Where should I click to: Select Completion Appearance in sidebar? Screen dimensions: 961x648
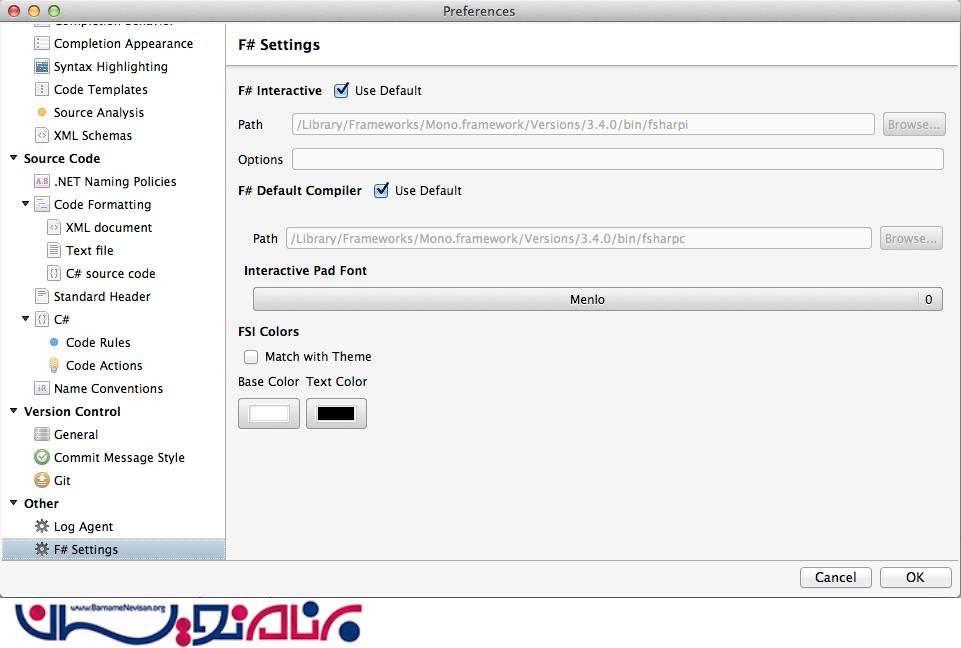point(123,44)
